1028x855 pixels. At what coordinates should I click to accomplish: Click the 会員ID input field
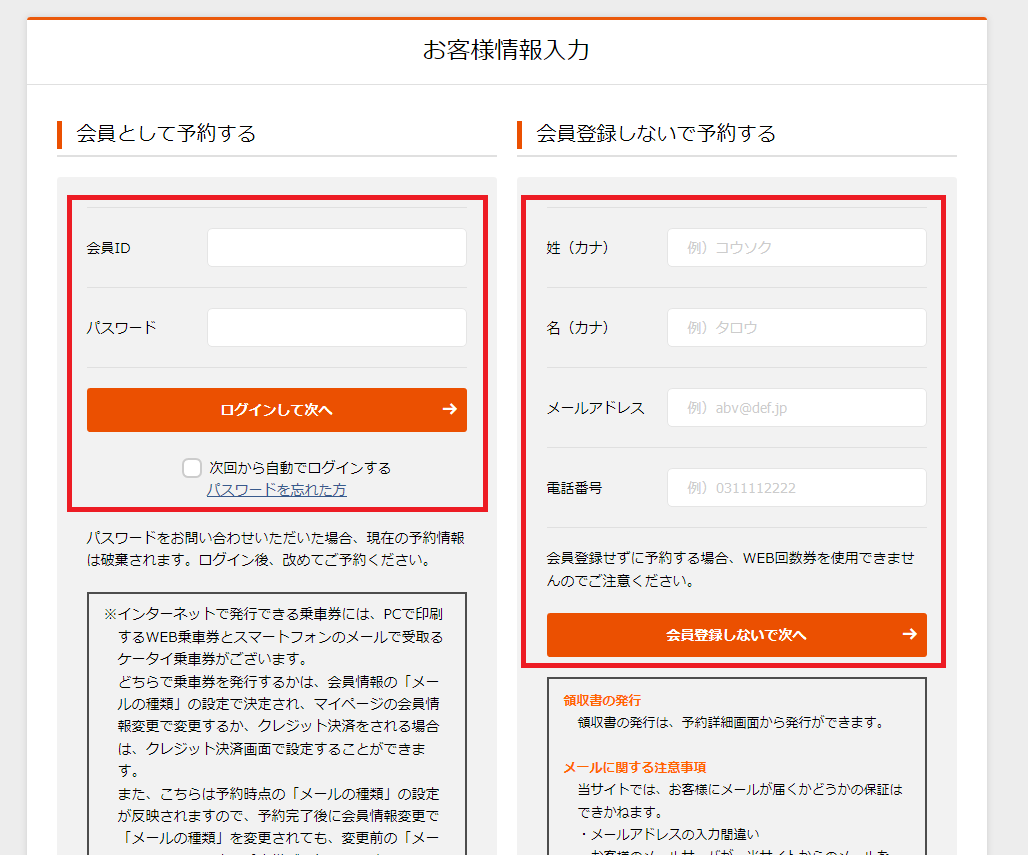click(x=337, y=247)
